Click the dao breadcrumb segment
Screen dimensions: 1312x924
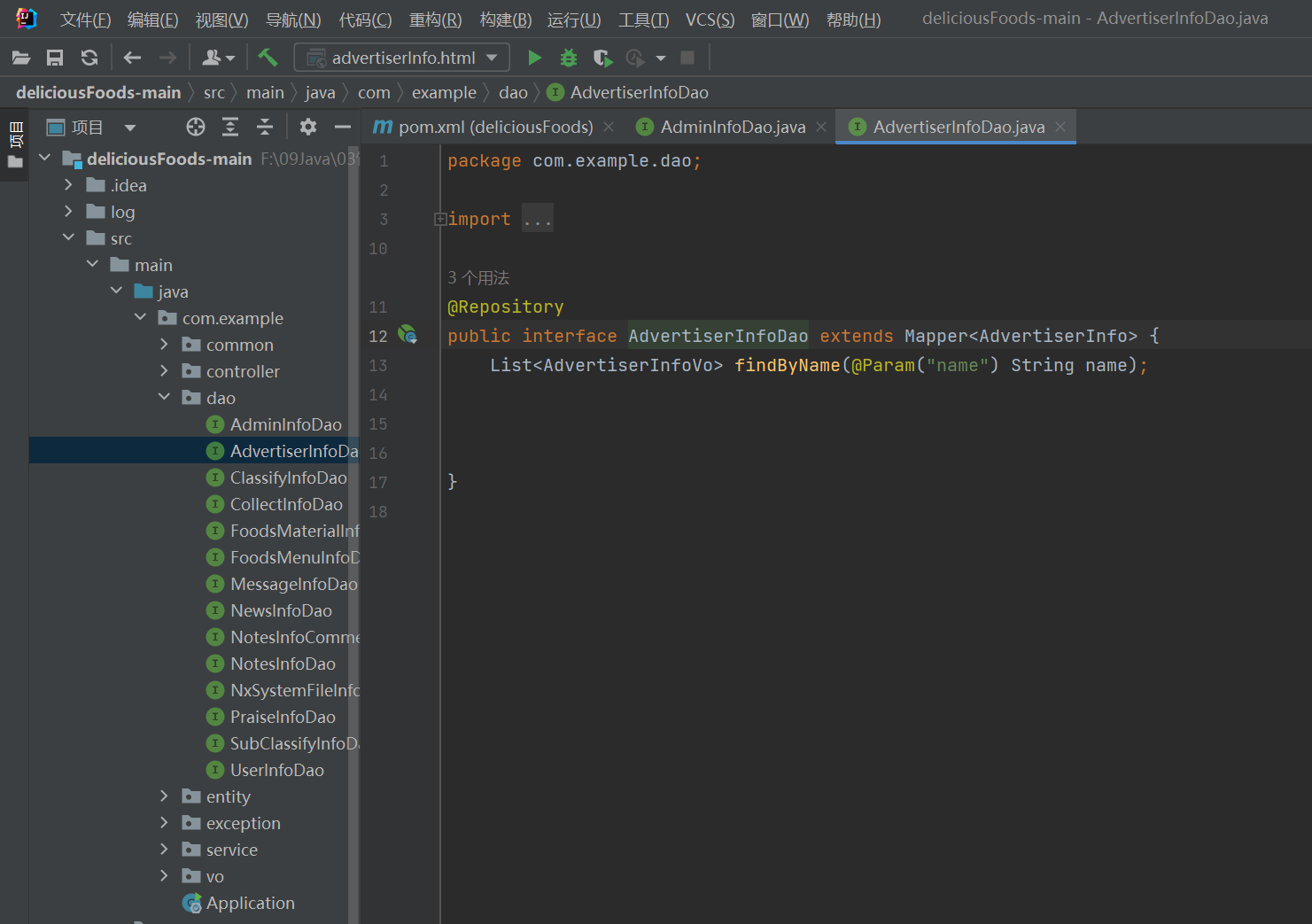[513, 92]
